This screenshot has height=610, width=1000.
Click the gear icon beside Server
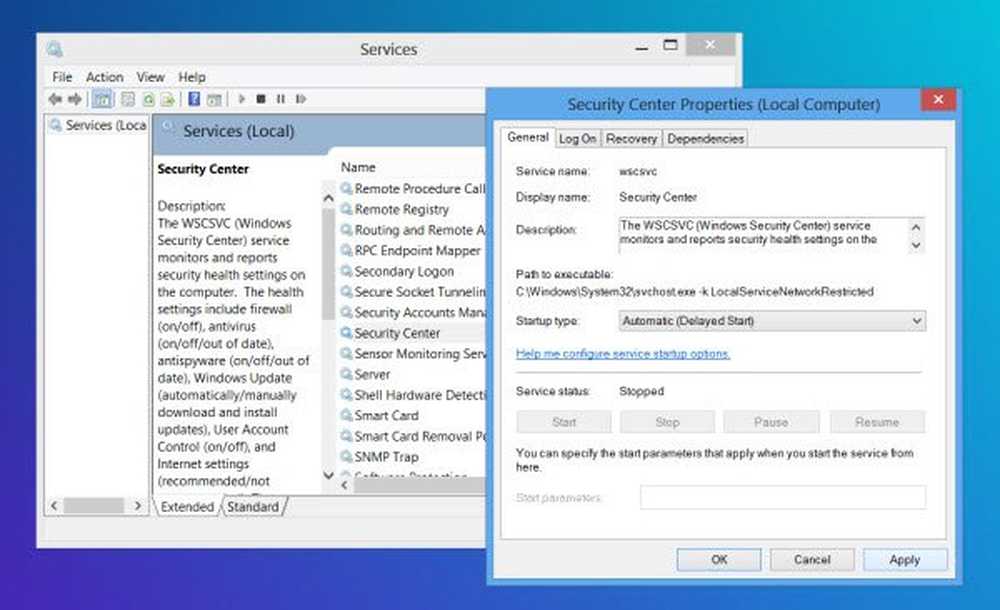tap(346, 374)
